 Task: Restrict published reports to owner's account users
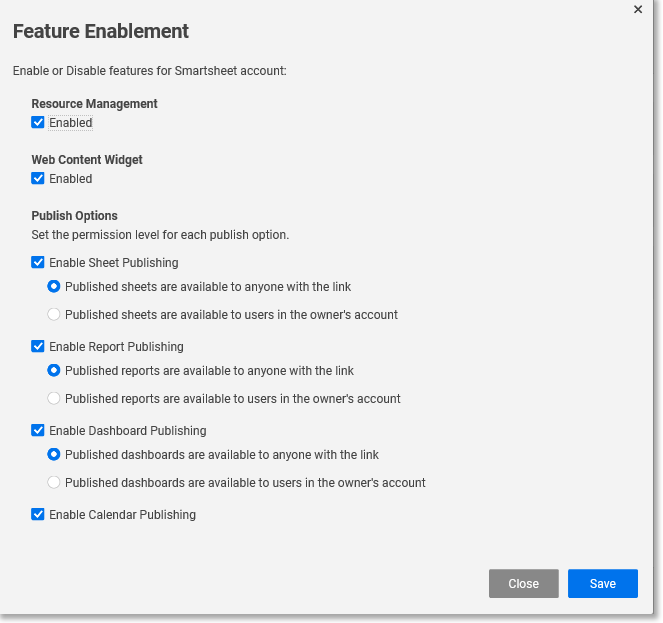click(55, 399)
